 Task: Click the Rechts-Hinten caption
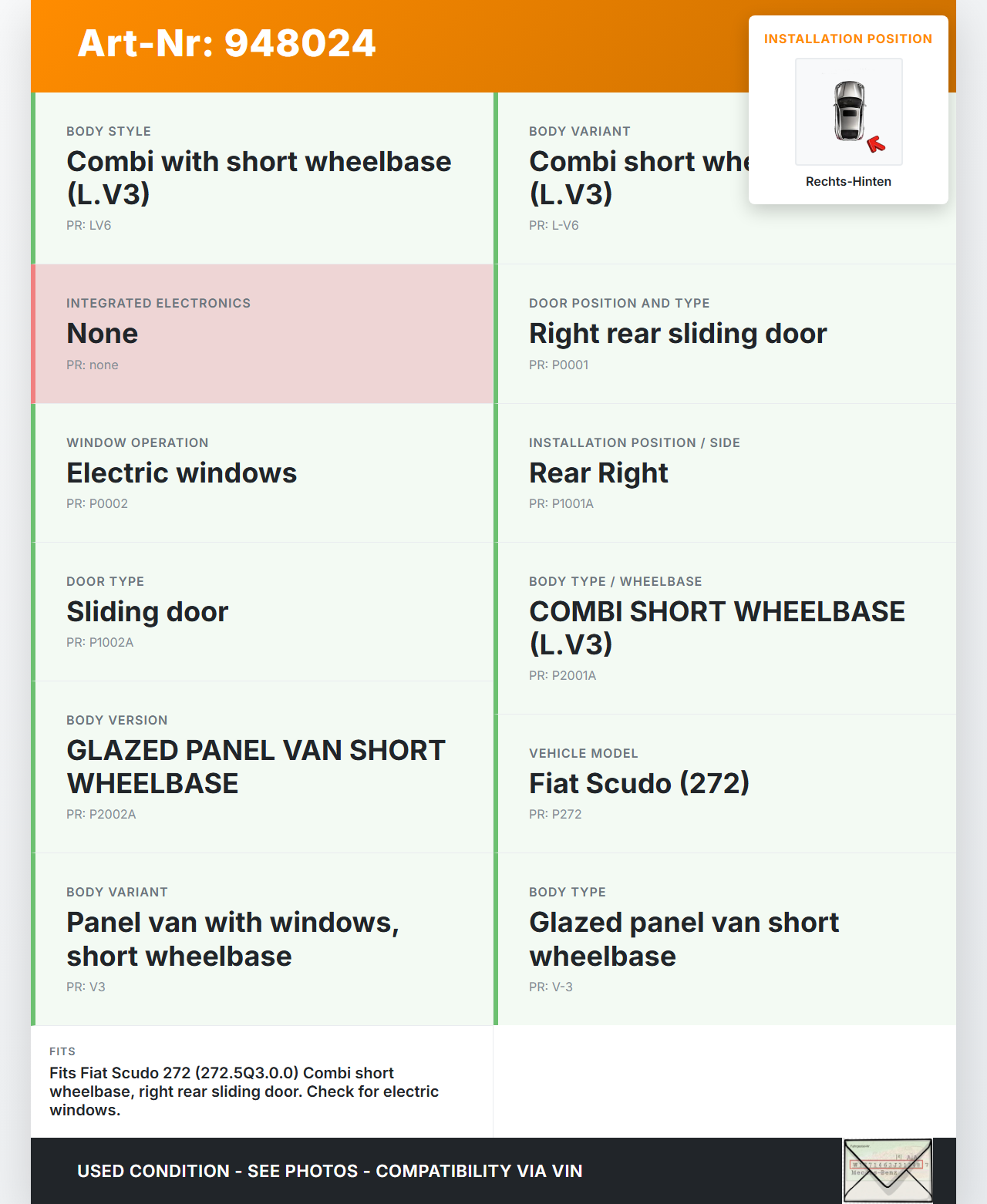848,182
